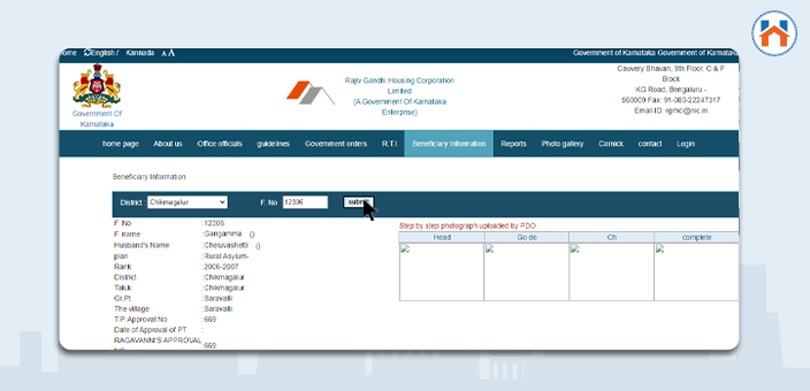
Task: Open the Photo gallery menu item
Action: (562, 144)
